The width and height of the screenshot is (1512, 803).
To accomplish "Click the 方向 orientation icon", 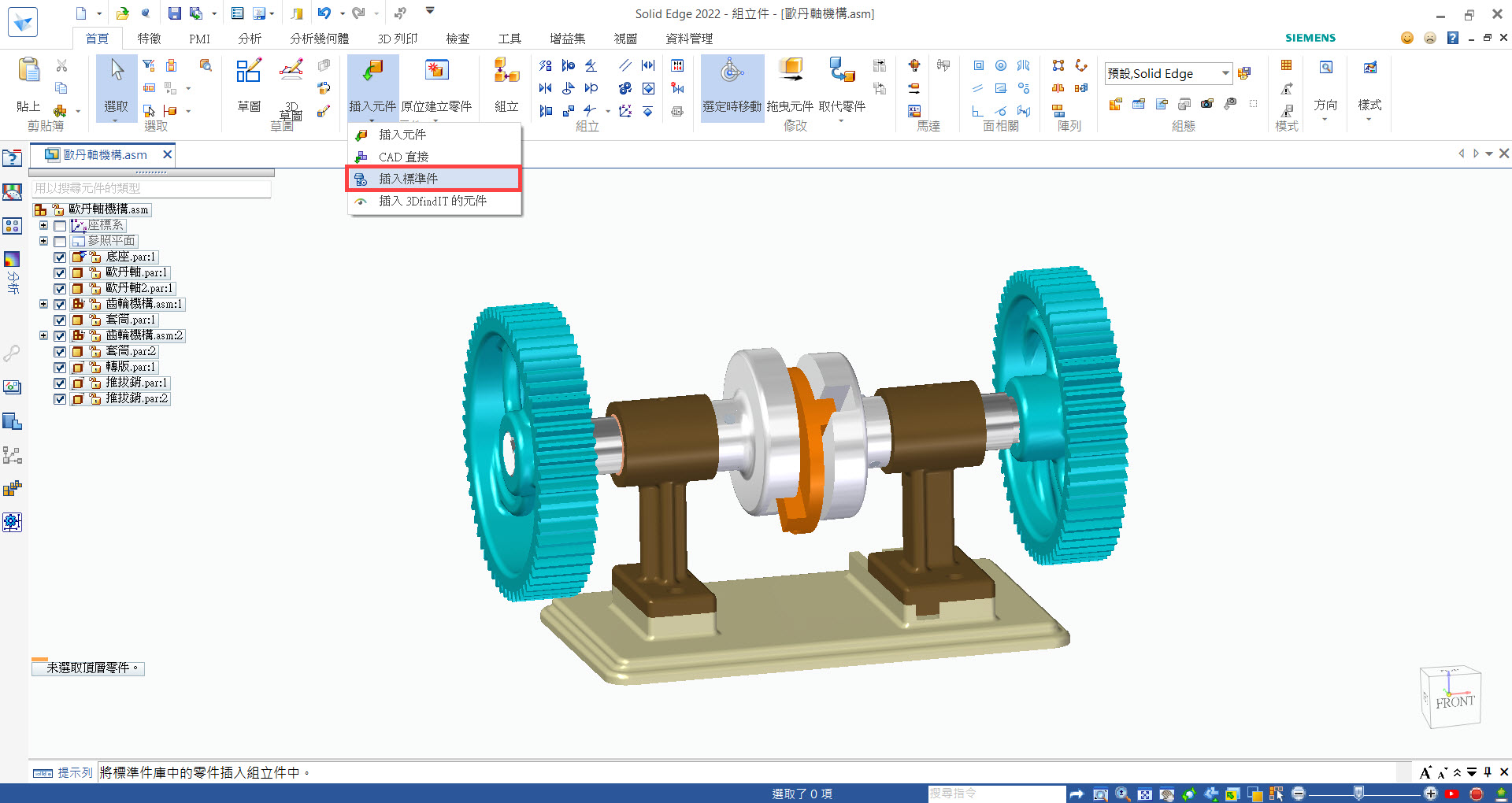I will 1326,68.
